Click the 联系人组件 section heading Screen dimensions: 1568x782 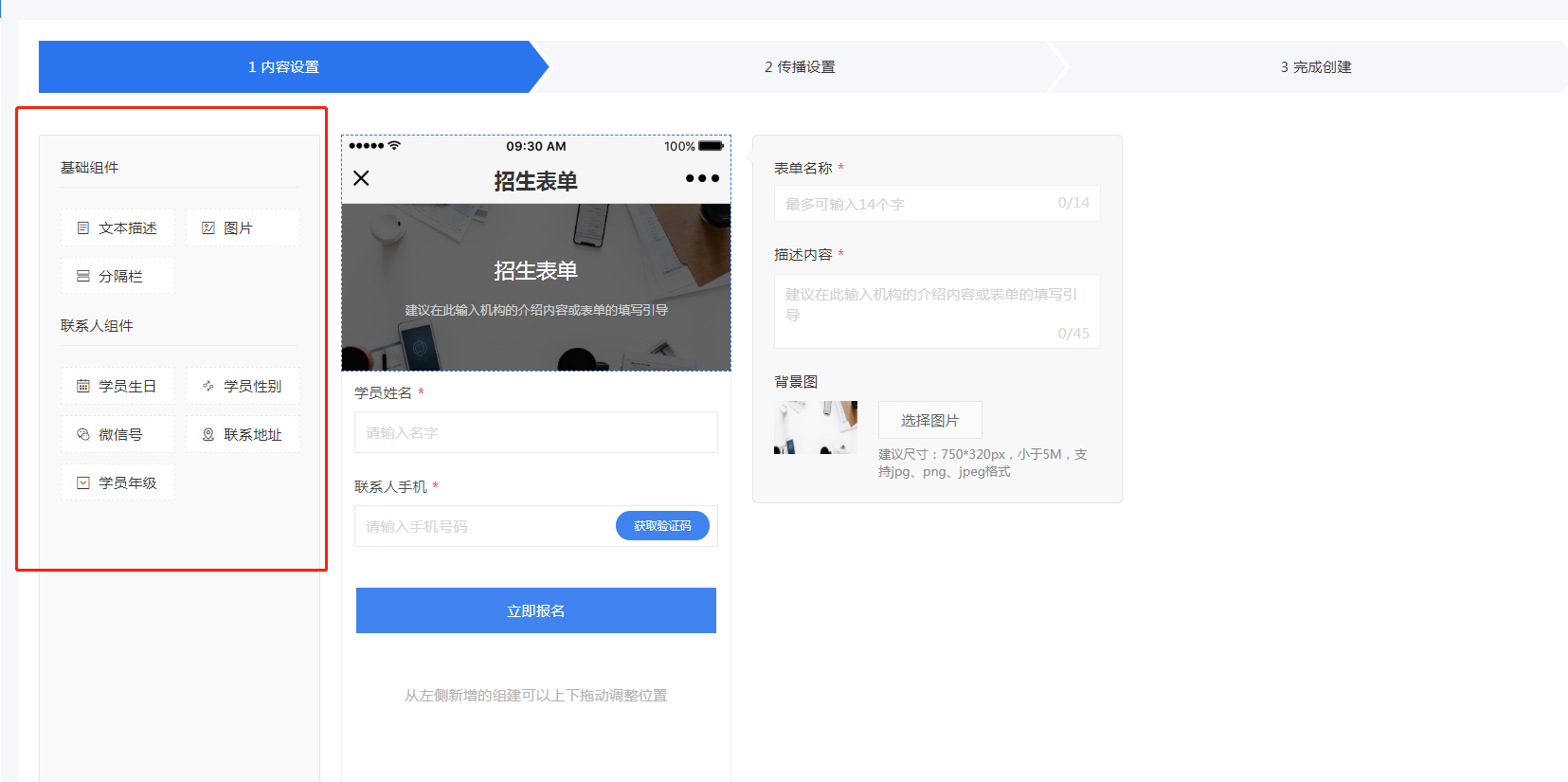(x=97, y=325)
